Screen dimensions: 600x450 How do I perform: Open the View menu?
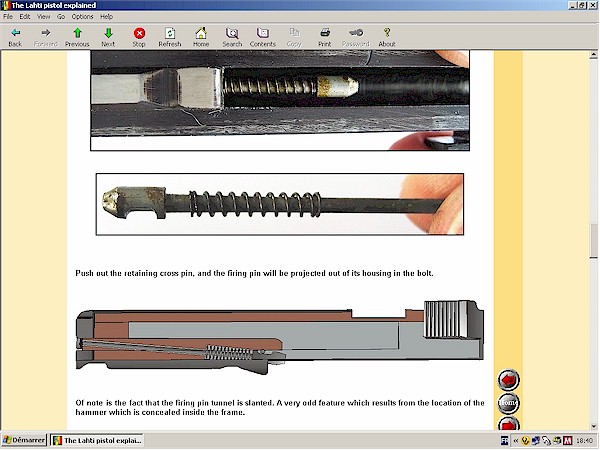coord(43,16)
